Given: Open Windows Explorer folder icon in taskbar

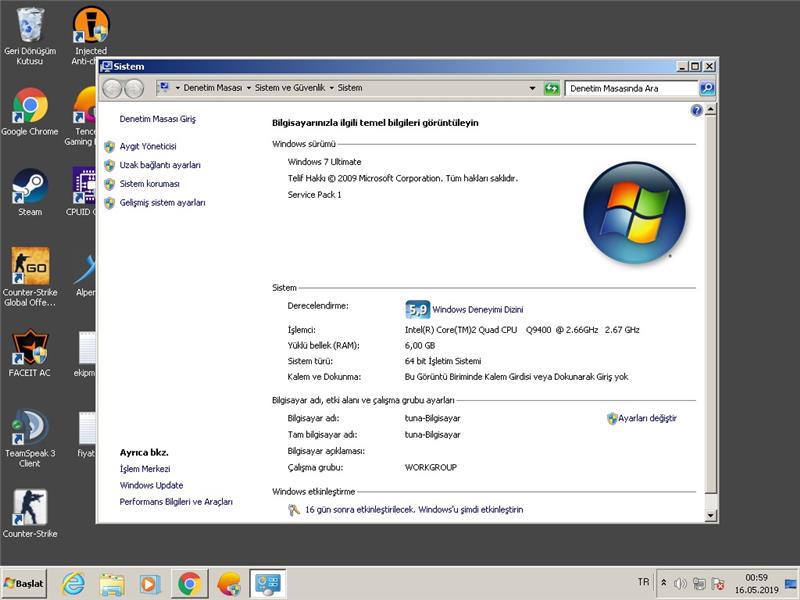Looking at the screenshot, I should 112,583.
